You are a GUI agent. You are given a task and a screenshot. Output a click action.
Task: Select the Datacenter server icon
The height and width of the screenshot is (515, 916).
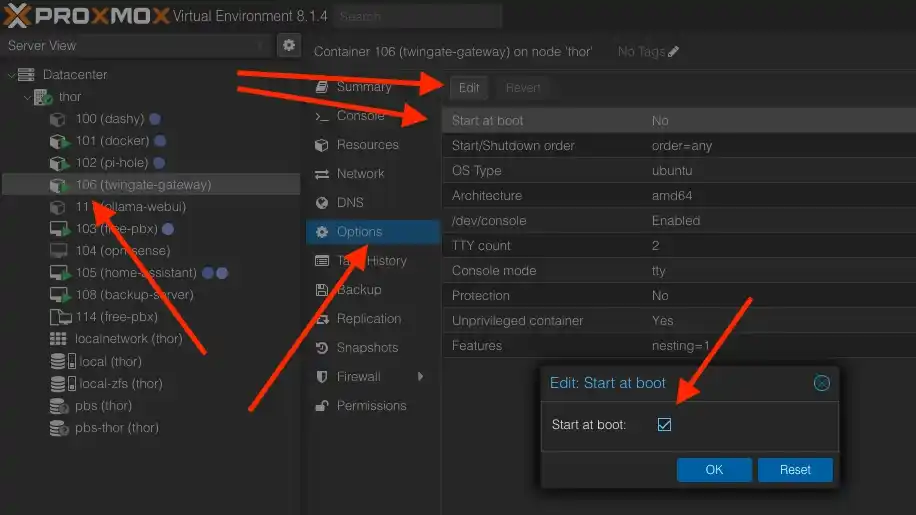[26, 75]
